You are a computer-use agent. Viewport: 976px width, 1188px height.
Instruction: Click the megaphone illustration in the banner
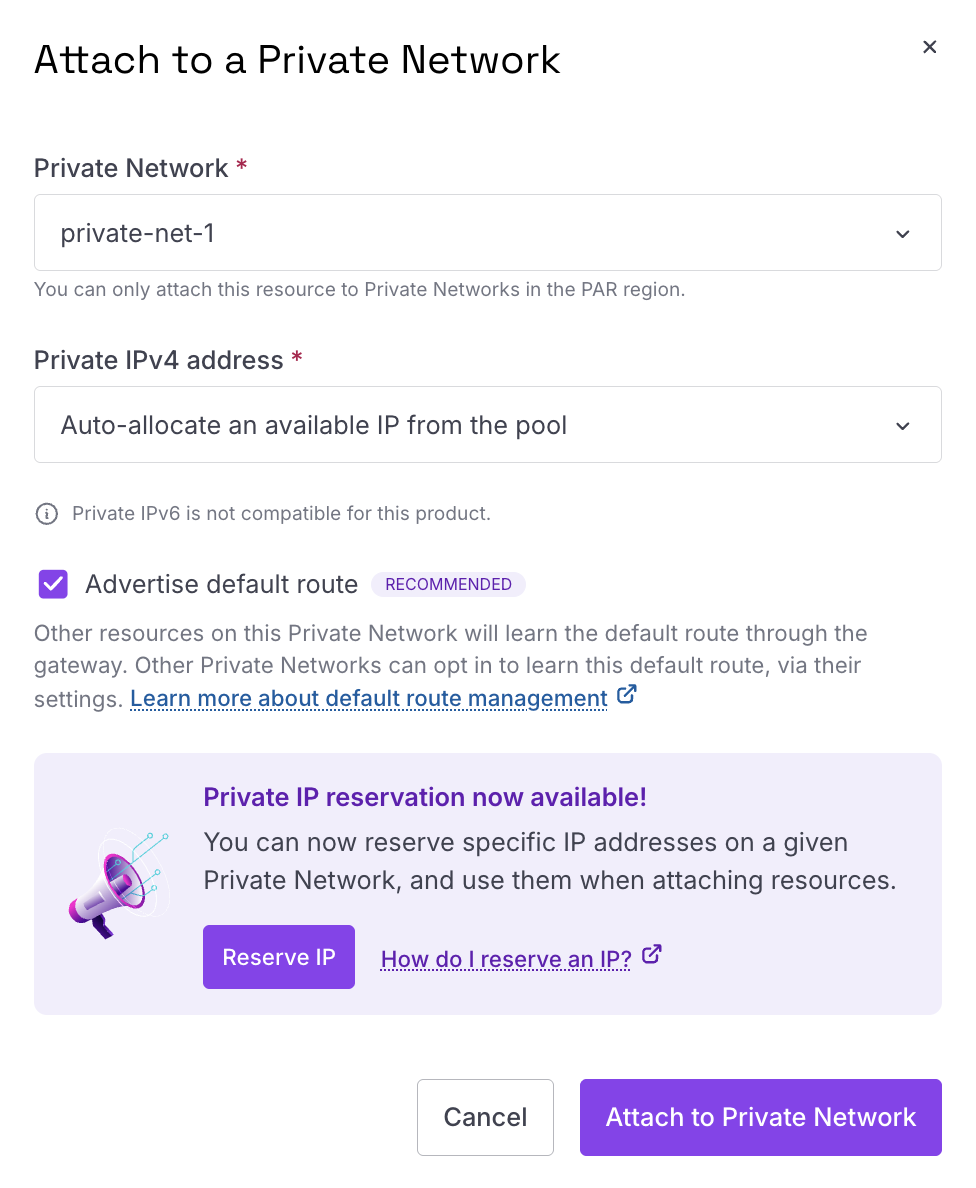tap(119, 883)
